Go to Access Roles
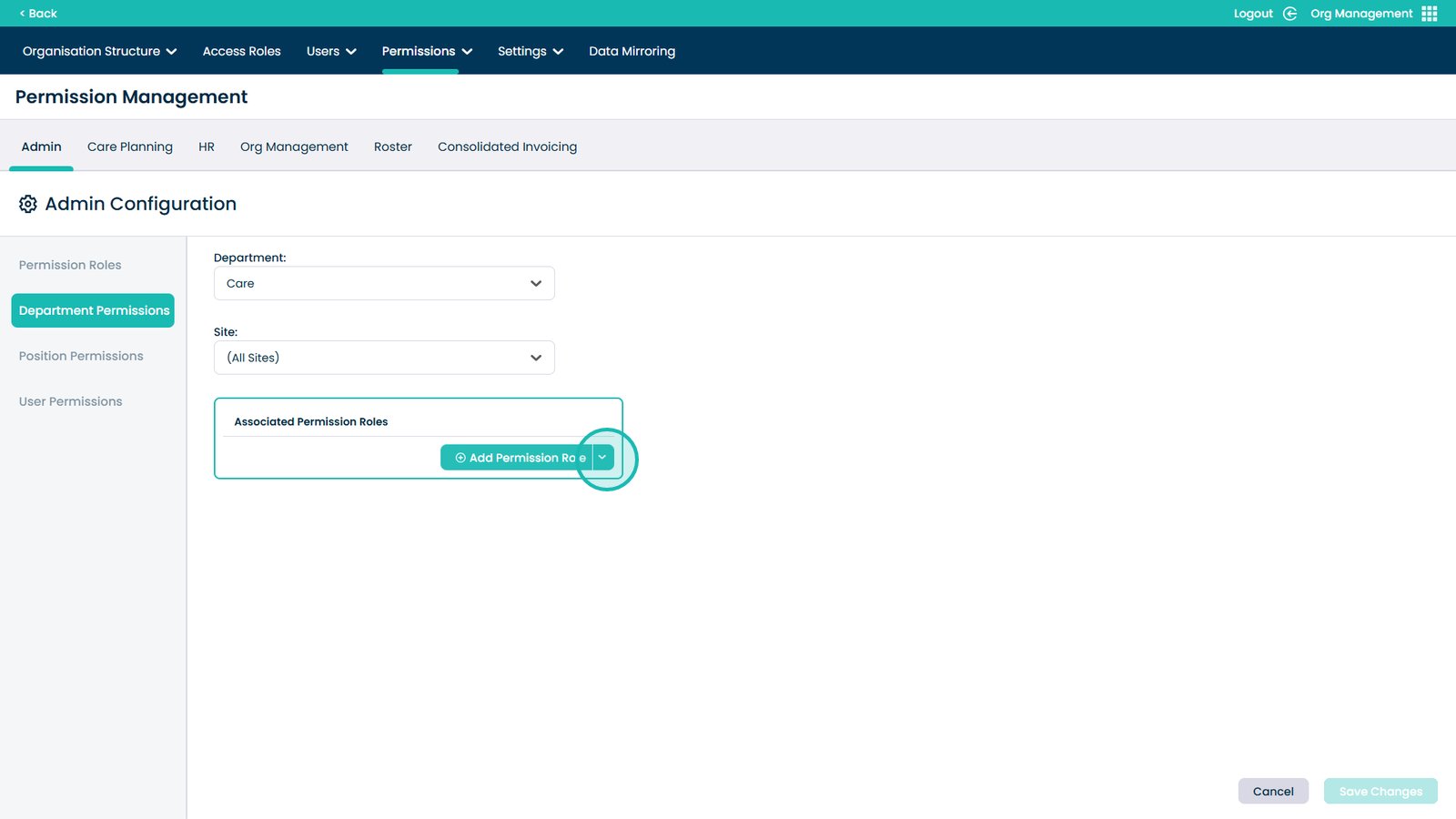The width and height of the screenshot is (1456, 819). [x=241, y=51]
